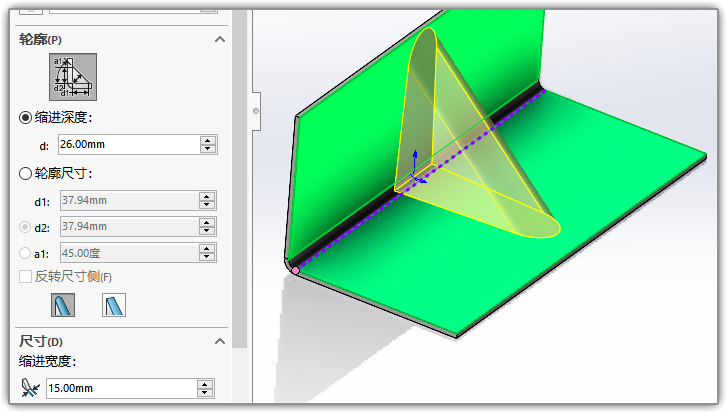The height and width of the screenshot is (413, 727).
Task: Collapse the 尺寸 section chevron
Action: pyautogui.click(x=219, y=342)
